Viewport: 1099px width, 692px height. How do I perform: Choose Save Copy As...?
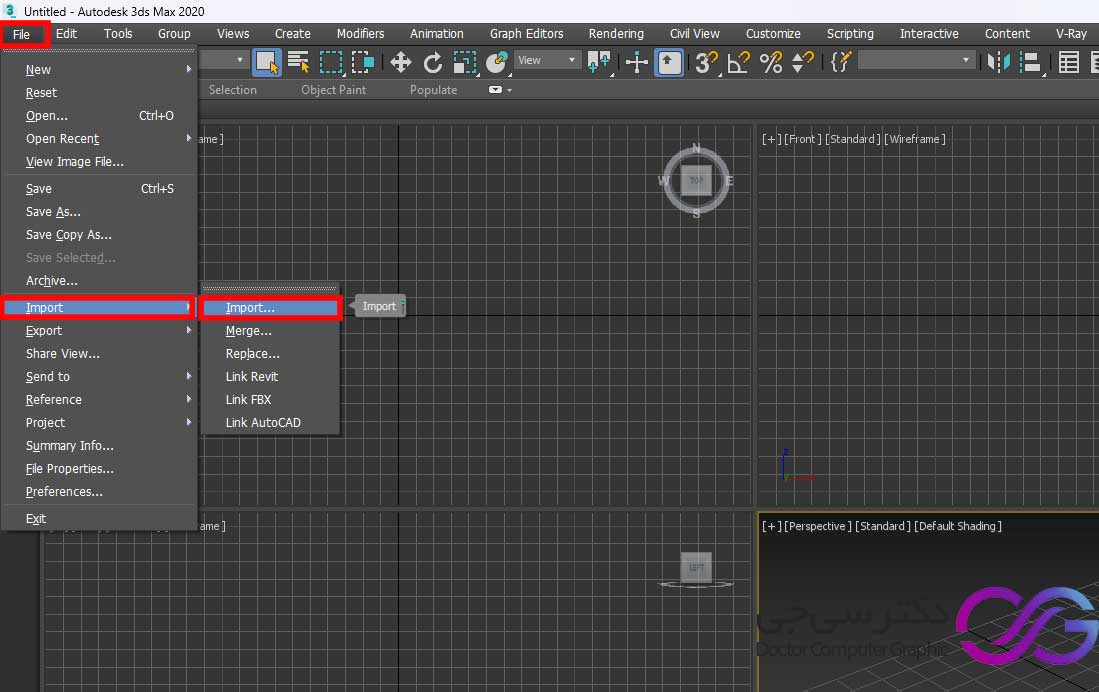coord(99,235)
